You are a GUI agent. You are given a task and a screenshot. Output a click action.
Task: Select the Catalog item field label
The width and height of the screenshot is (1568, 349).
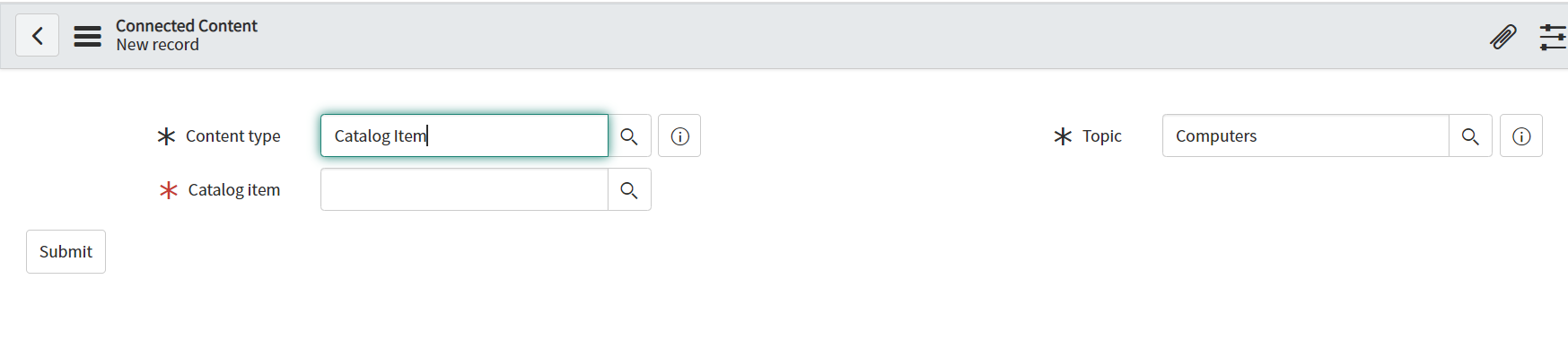234,190
